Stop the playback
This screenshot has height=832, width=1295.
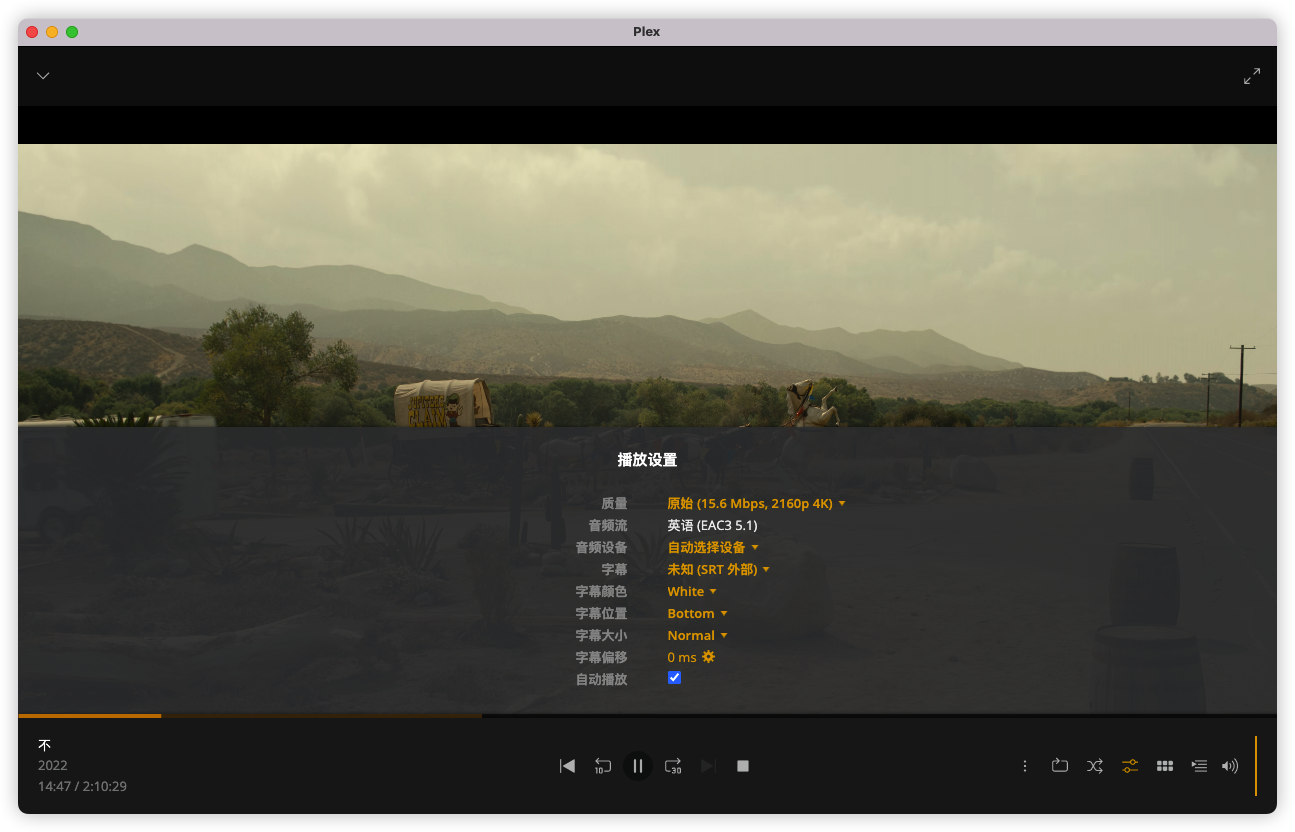[x=743, y=766]
